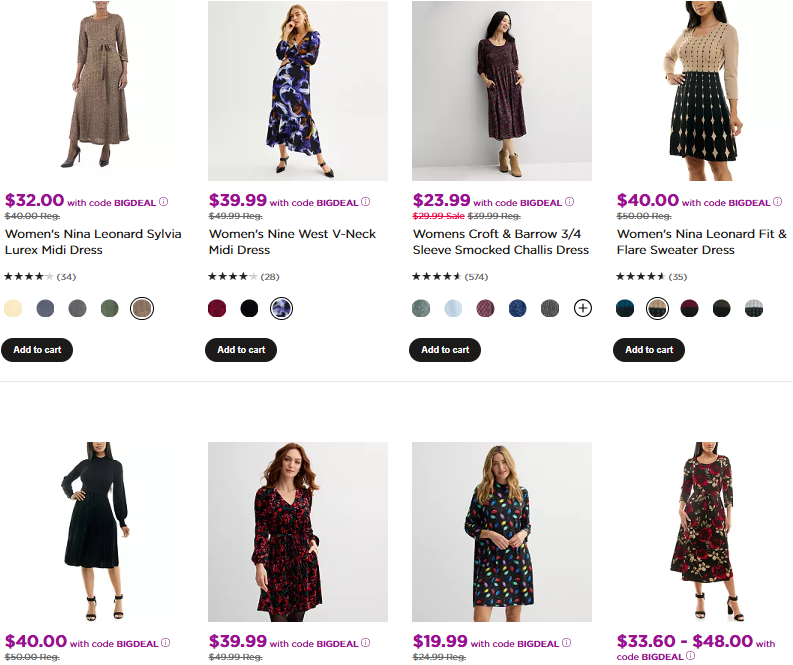
Task: Pick burgundy red swatch for Nine West Midi Dress
Action: [x=217, y=308]
